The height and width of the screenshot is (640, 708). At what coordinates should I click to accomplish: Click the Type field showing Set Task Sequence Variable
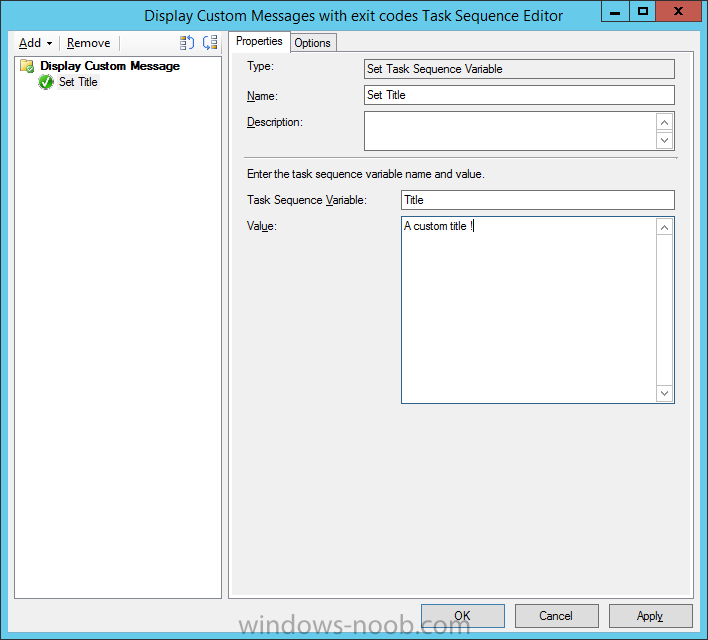click(519, 69)
